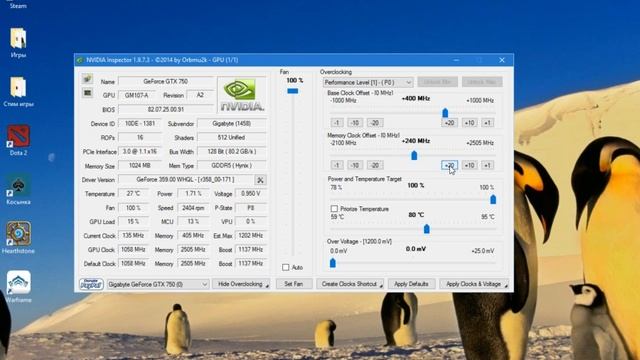Screen dimensions: 640x360
Task: Click the Fan speed slider handle
Action: [293, 91]
